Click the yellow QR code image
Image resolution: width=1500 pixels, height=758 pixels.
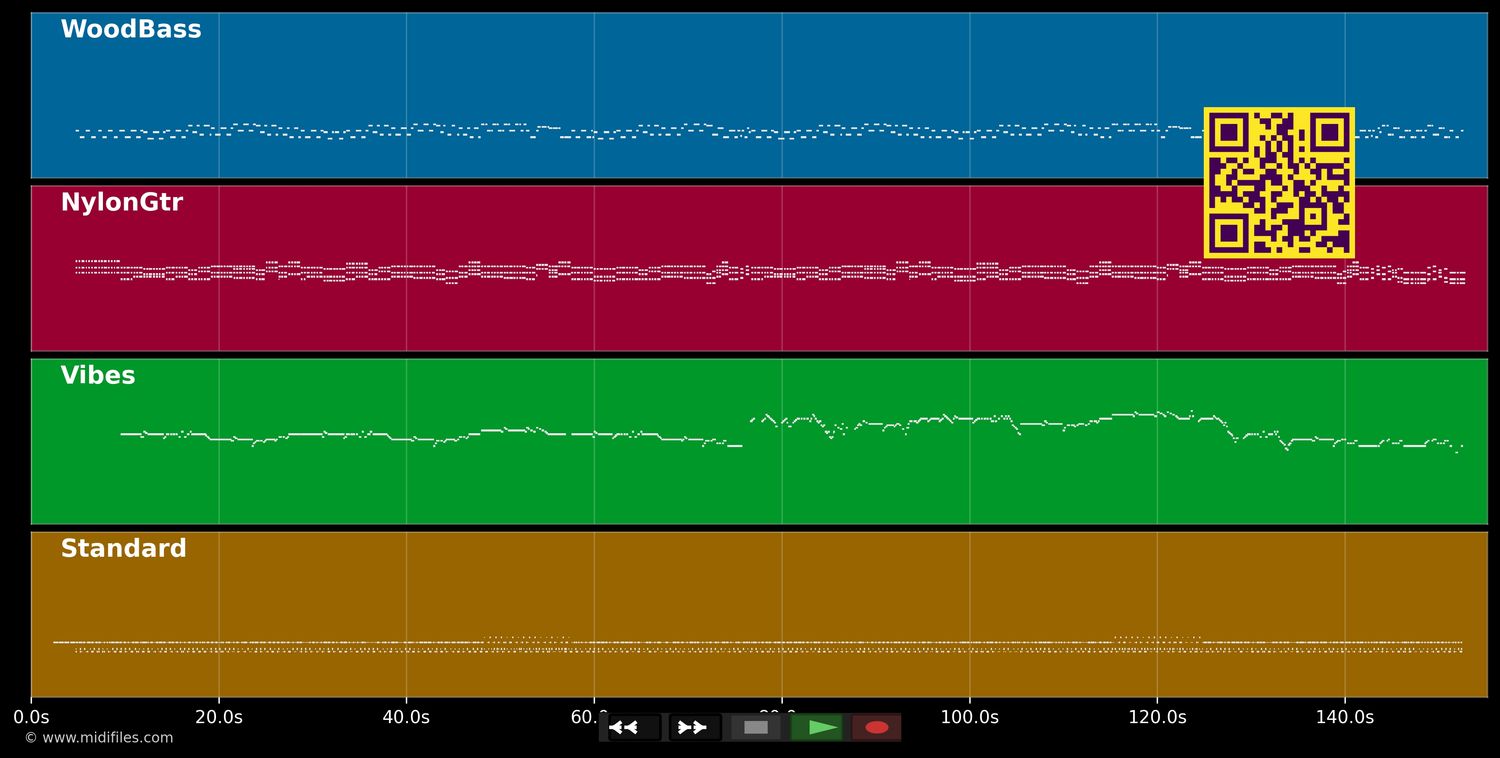tap(1279, 183)
